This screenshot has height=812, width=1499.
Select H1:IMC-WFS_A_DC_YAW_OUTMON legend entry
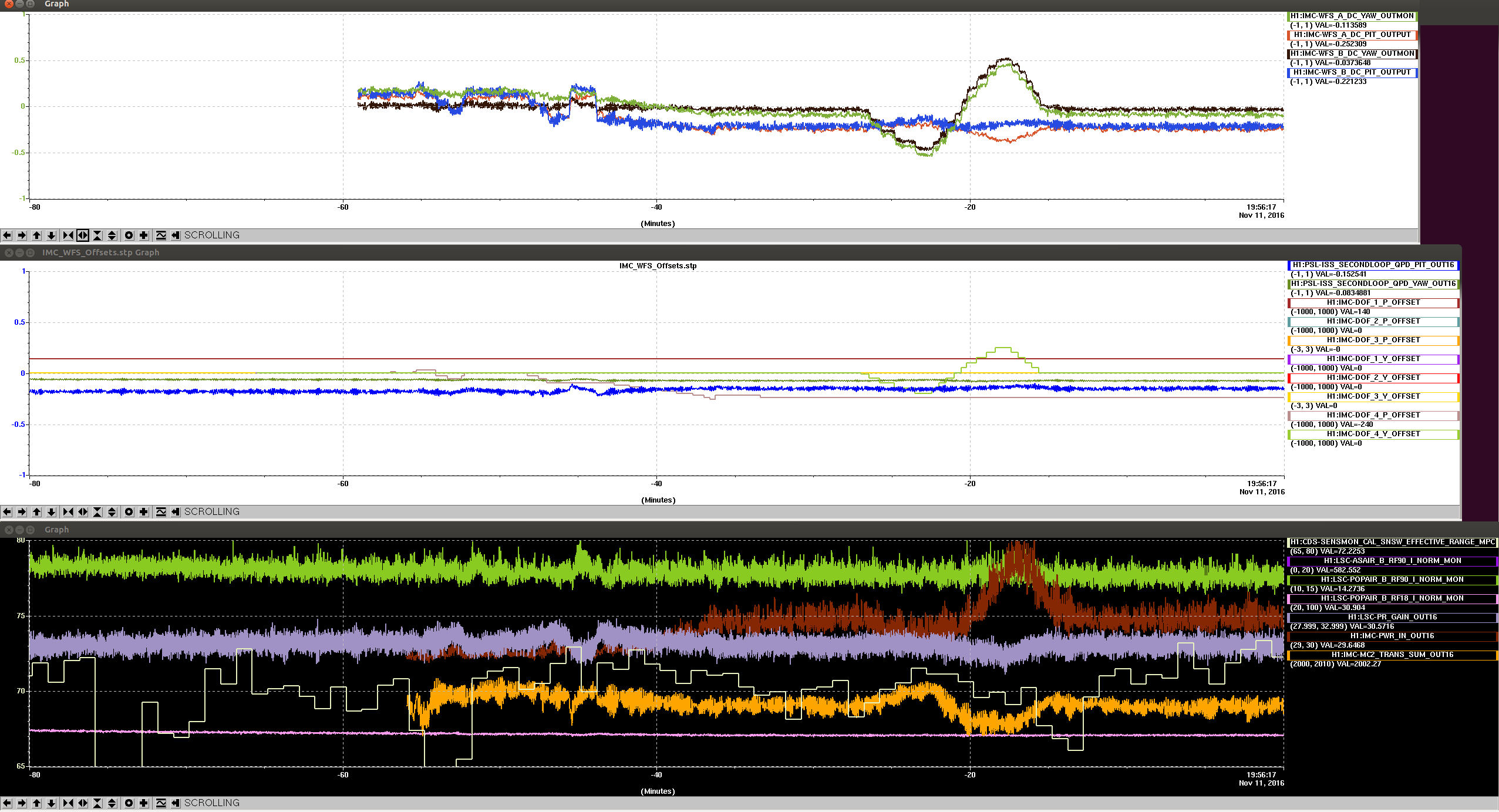pos(1352,16)
